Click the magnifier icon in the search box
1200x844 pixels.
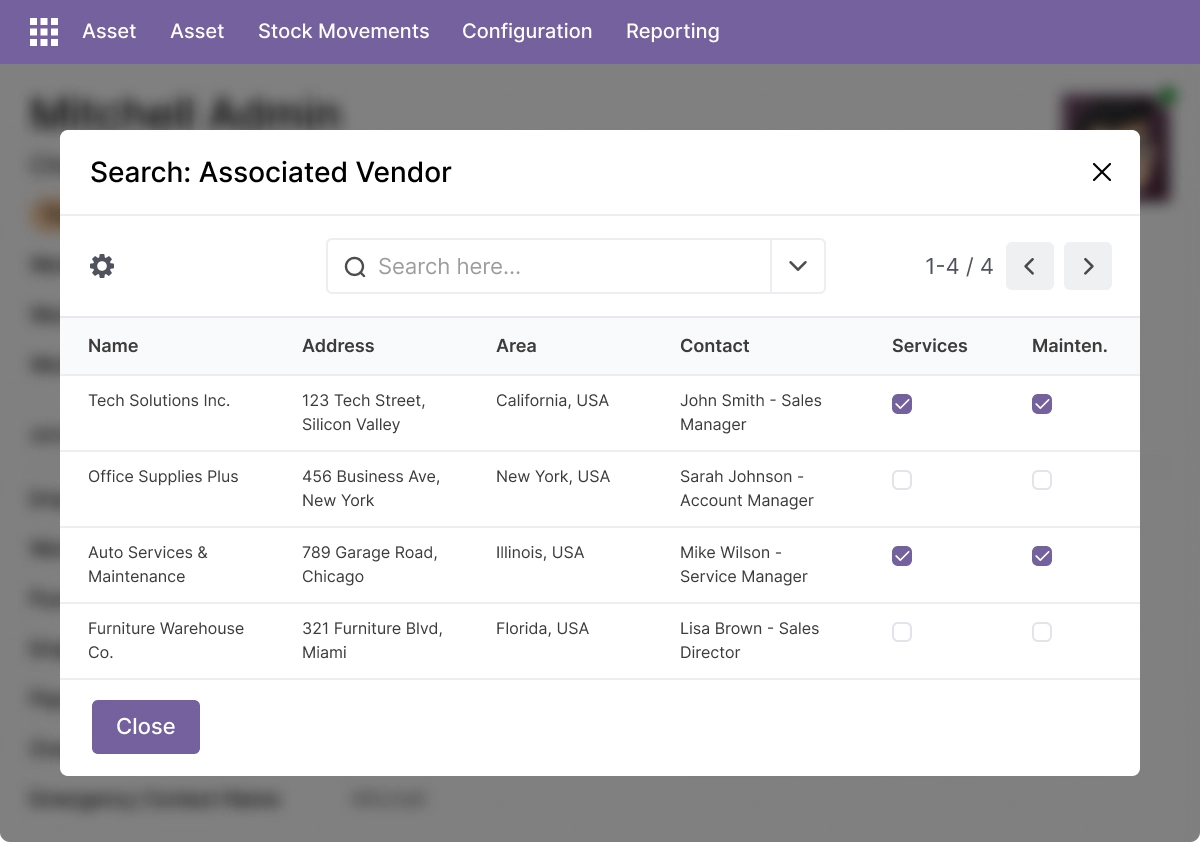pos(355,267)
